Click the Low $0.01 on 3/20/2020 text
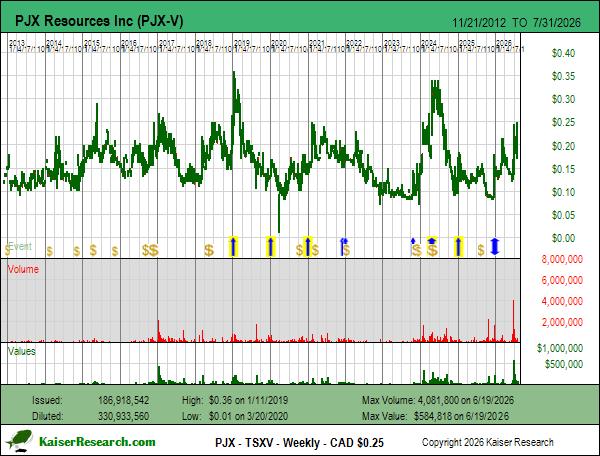Screen dimensions: 600x456 (x=235, y=416)
